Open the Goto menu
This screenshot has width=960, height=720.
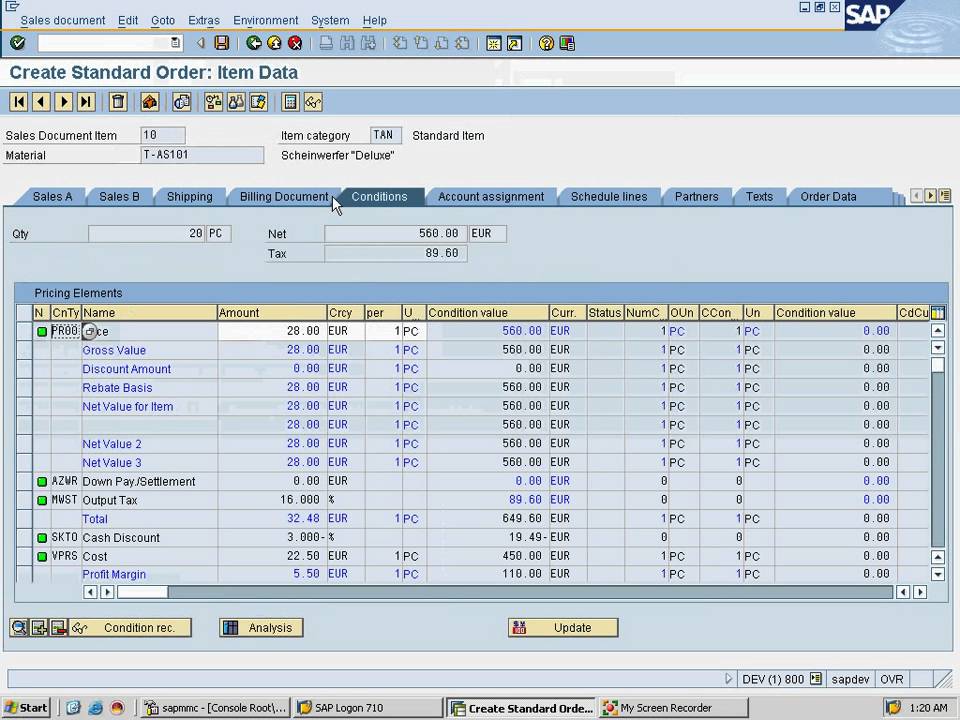click(163, 20)
